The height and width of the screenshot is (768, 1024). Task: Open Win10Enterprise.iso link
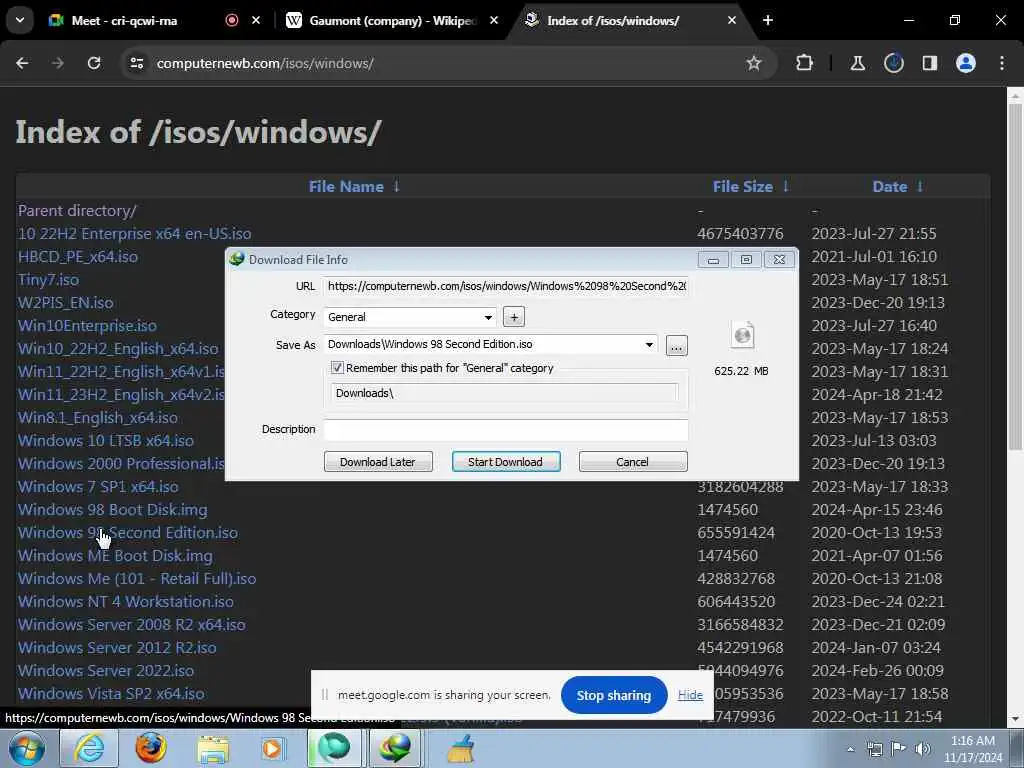[87, 326]
